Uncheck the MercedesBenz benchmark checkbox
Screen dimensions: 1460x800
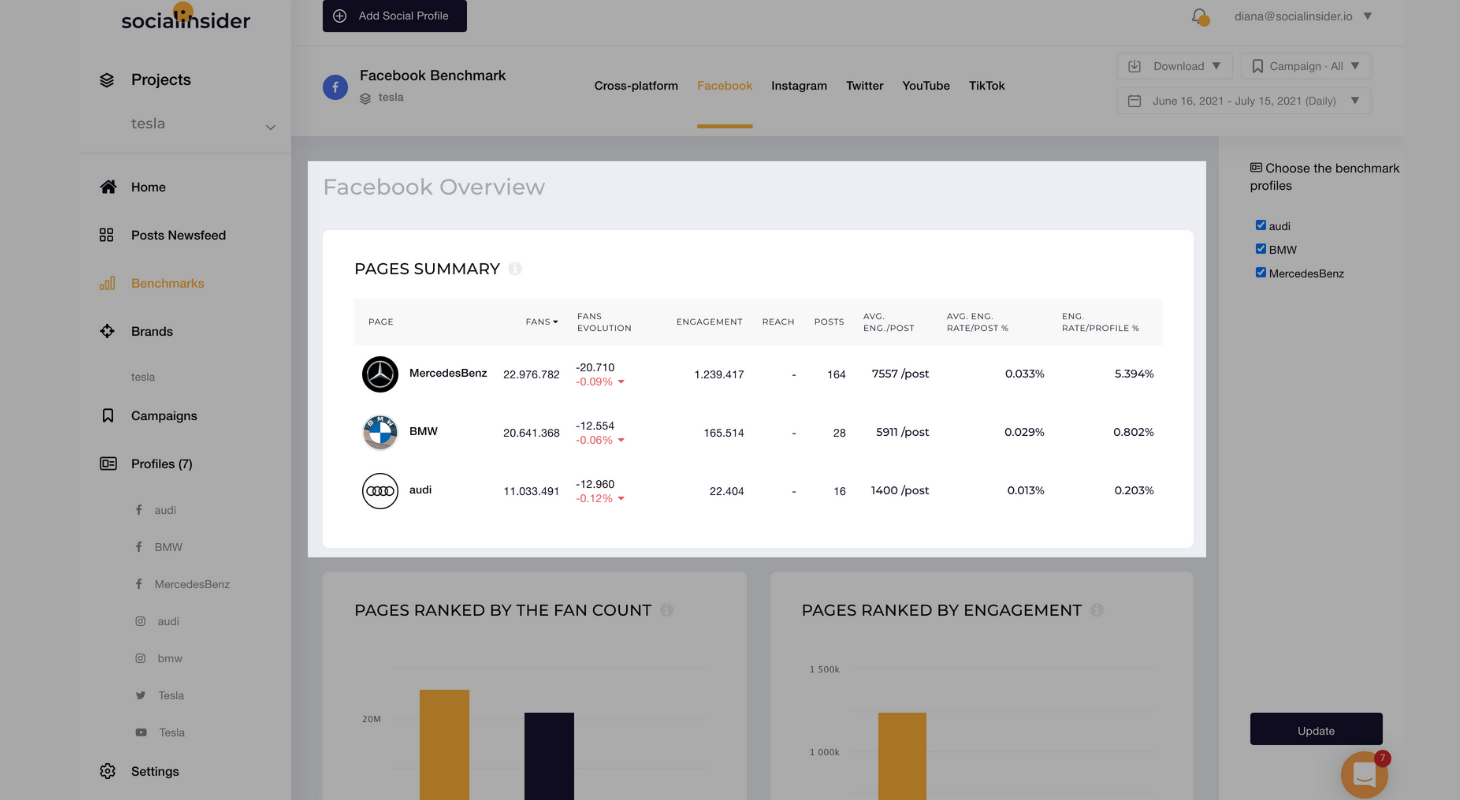[x=1261, y=272]
